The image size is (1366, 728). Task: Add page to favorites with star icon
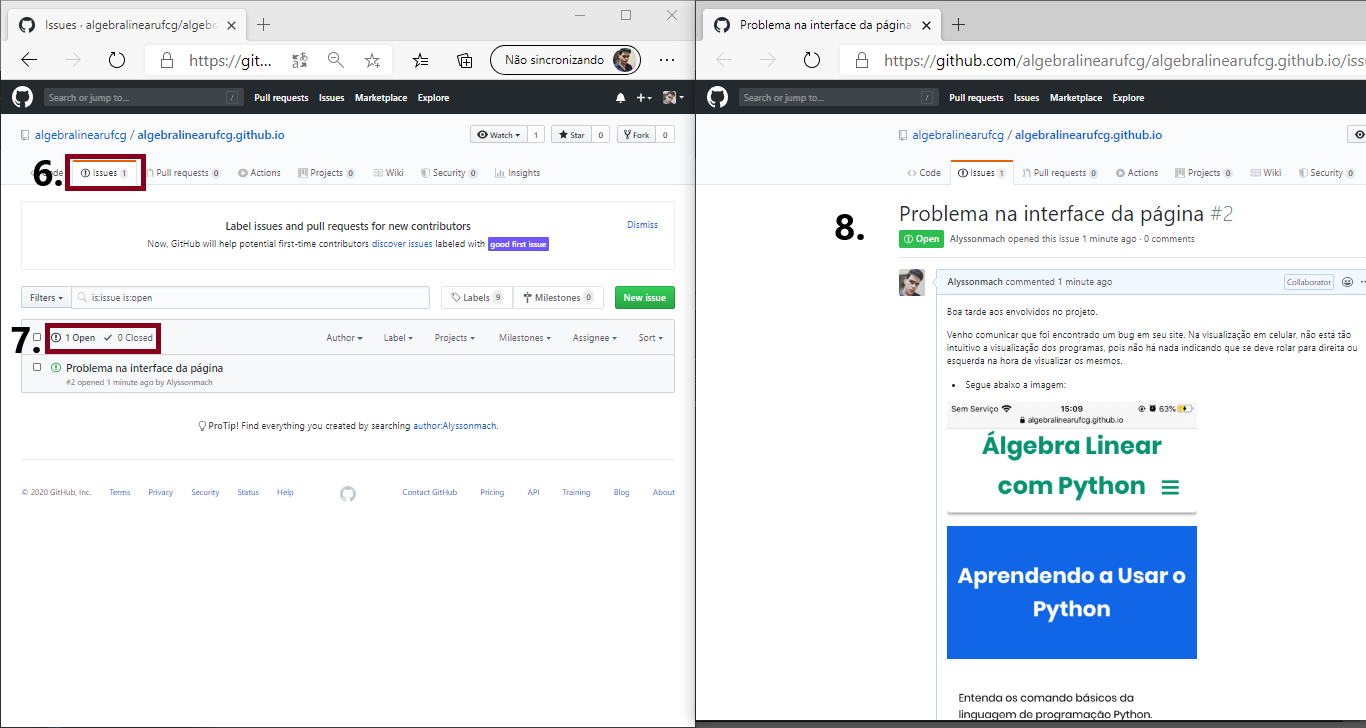tap(372, 60)
